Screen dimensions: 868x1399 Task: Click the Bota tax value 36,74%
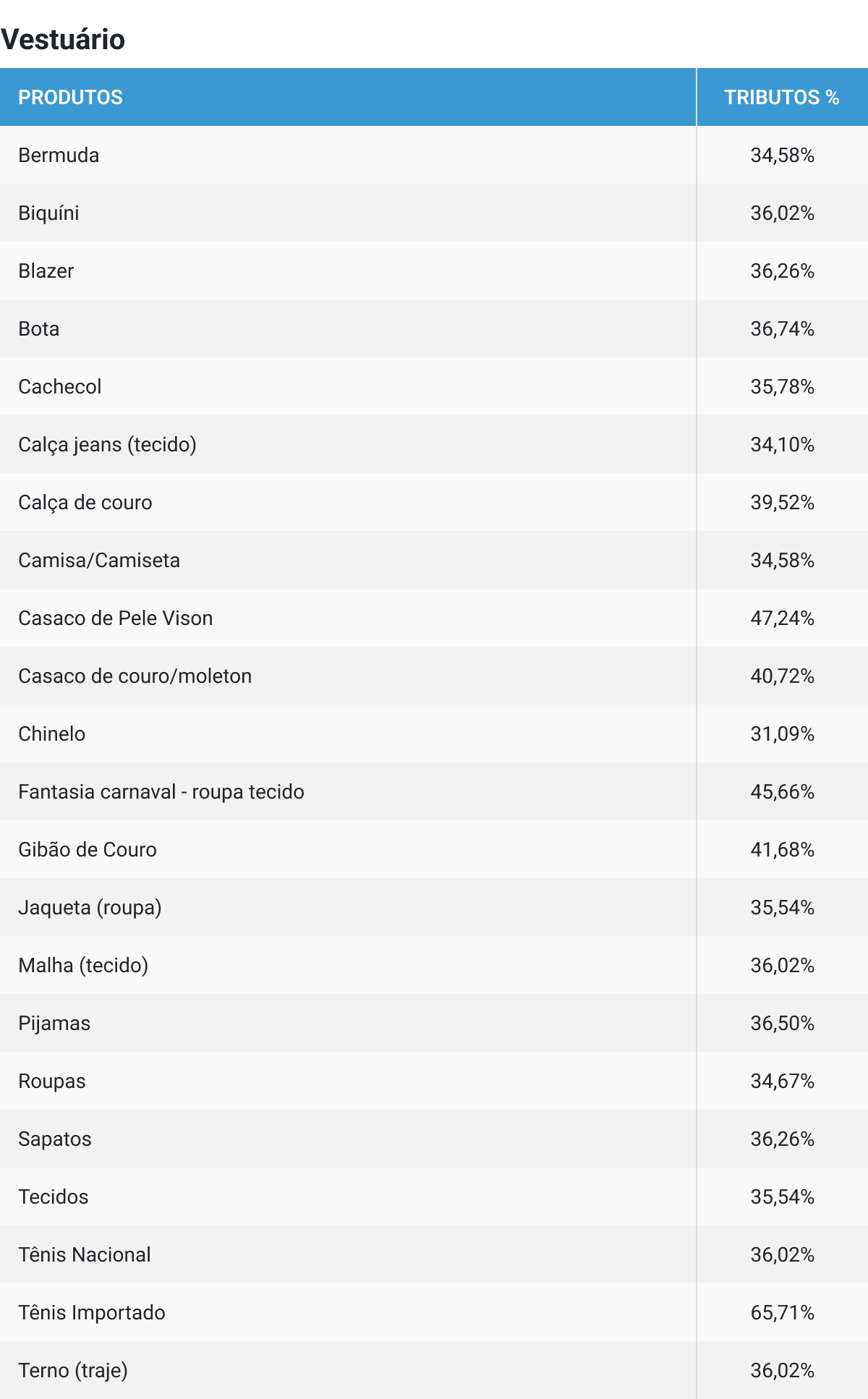coord(782,329)
